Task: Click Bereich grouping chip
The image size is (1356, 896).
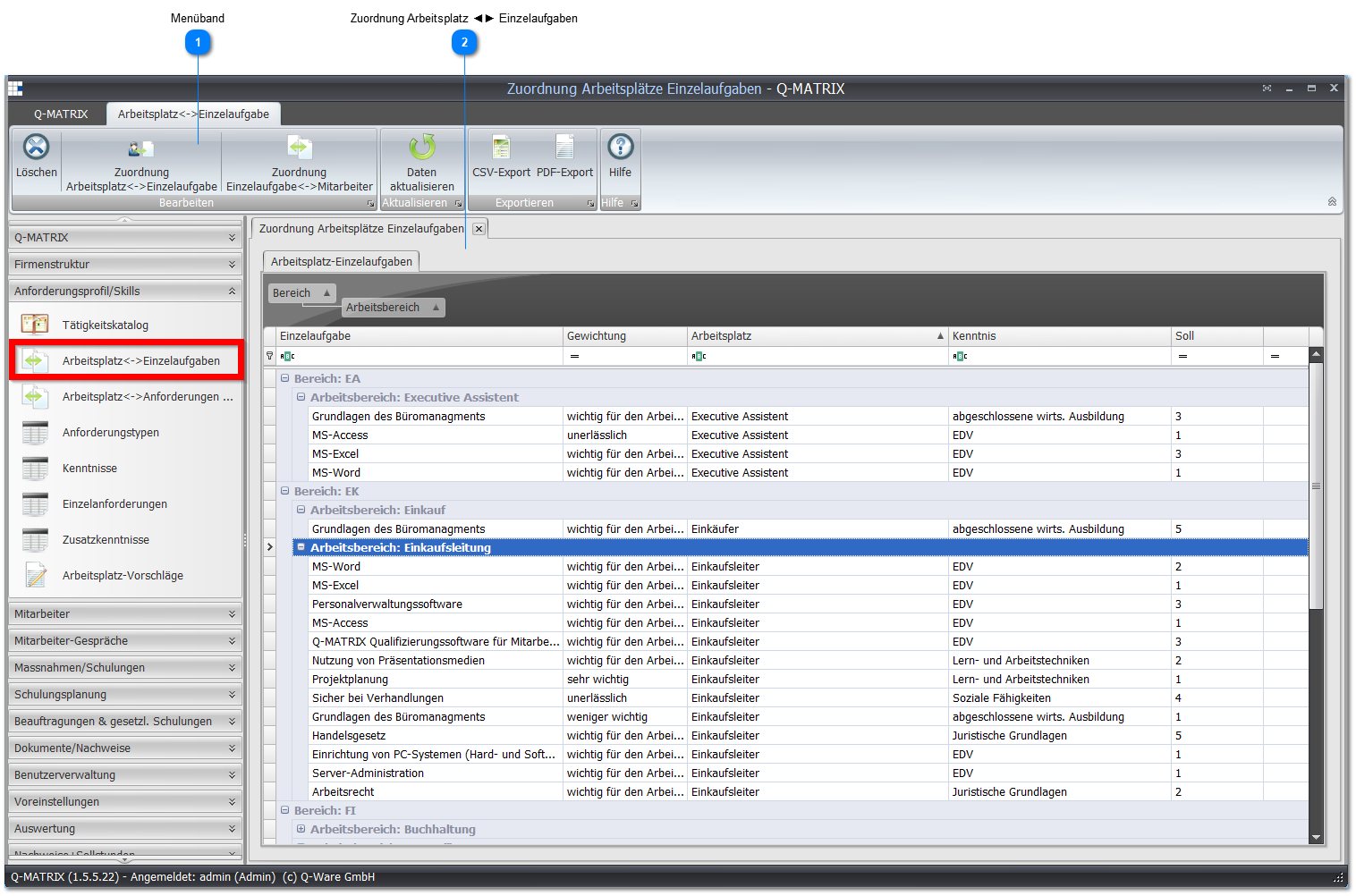Action: tap(302, 293)
